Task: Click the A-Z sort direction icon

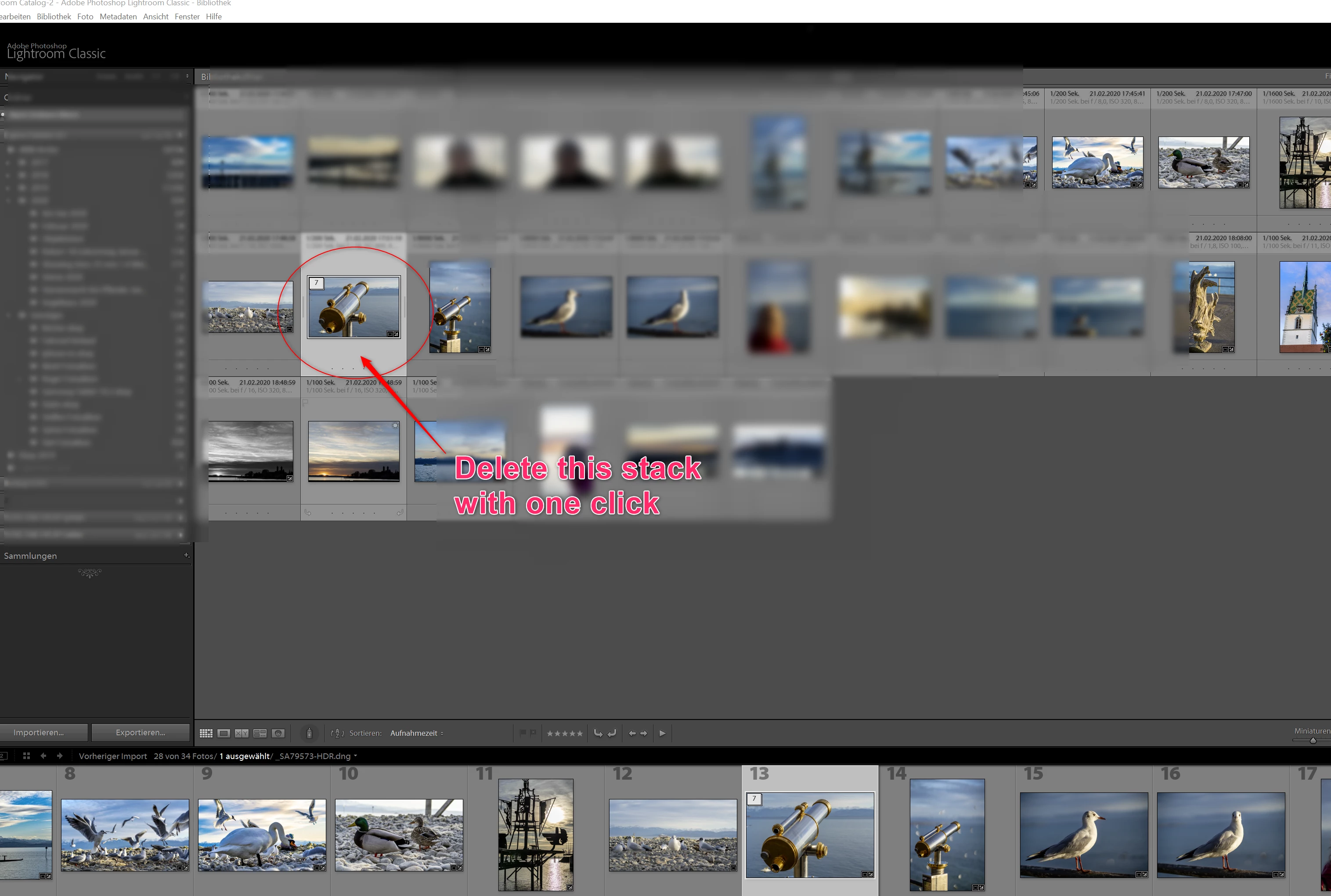Action: point(337,733)
